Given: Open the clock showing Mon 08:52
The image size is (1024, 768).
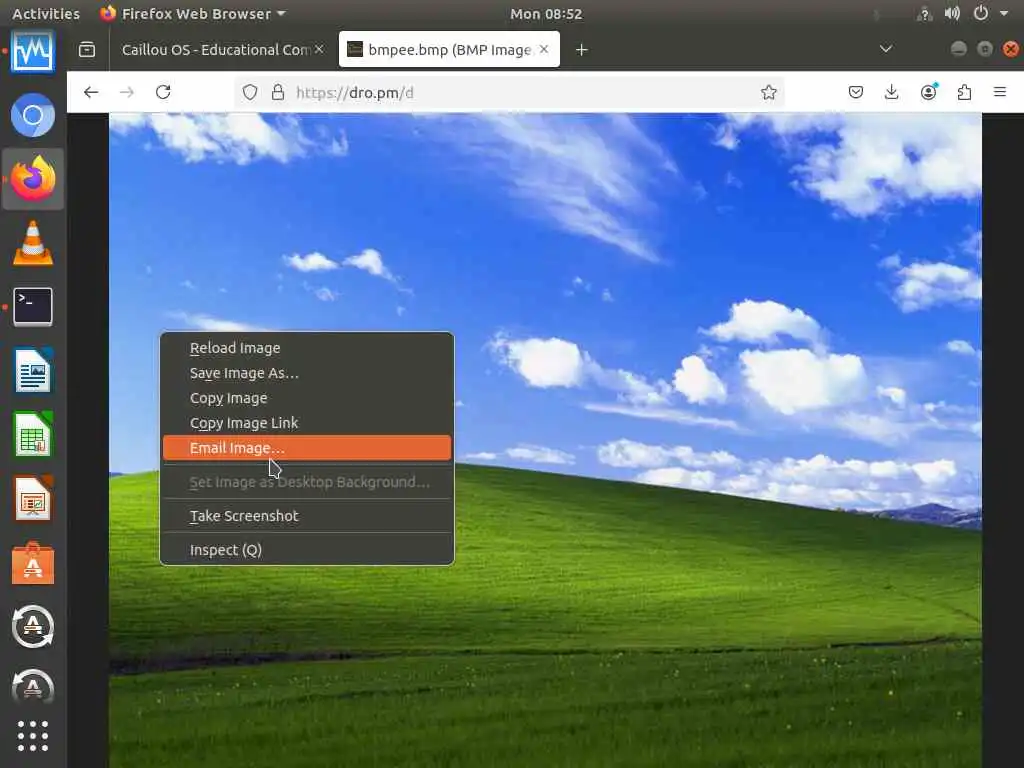Looking at the screenshot, I should (x=546, y=14).
